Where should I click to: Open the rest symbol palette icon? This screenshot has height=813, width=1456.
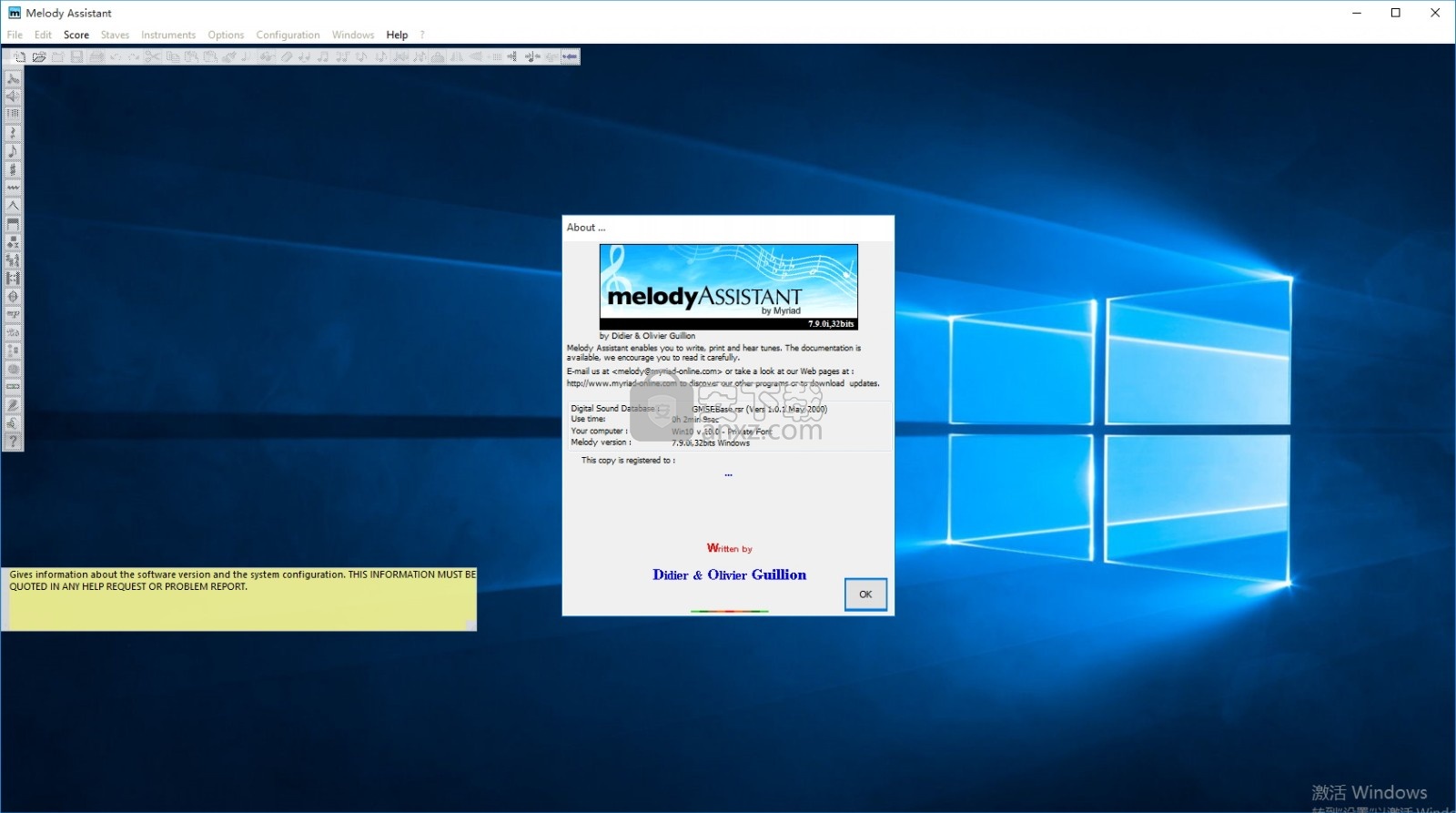(13, 133)
